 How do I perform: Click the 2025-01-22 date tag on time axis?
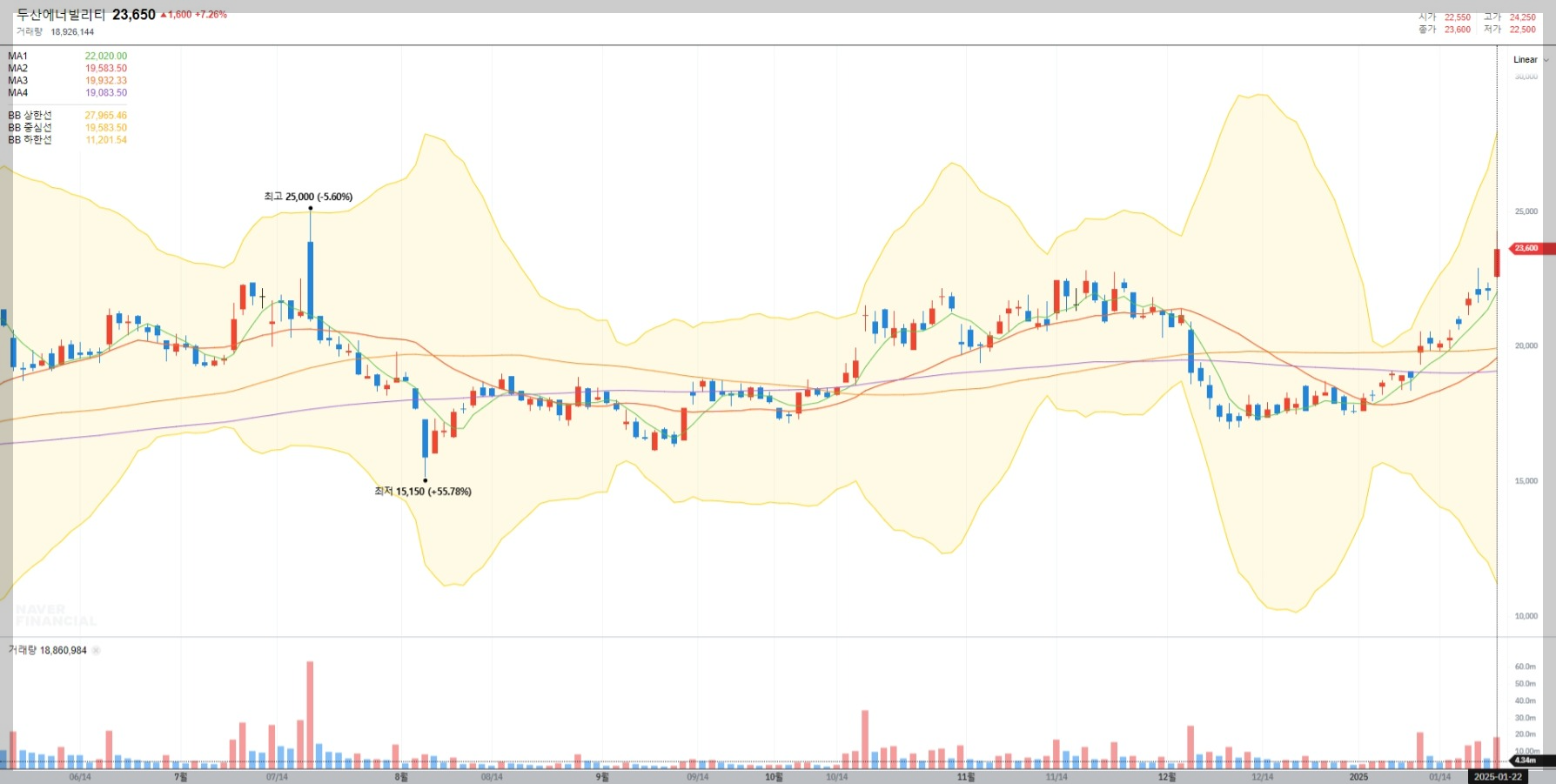click(1499, 777)
